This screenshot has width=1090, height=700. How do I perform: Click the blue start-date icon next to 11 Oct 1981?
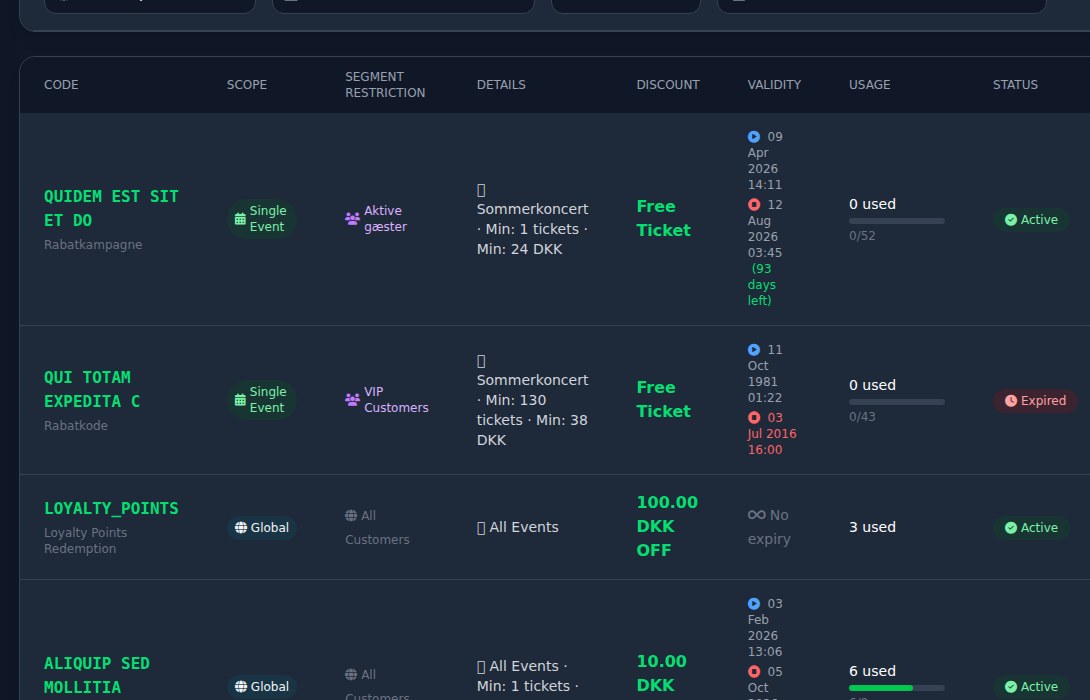[754, 350]
